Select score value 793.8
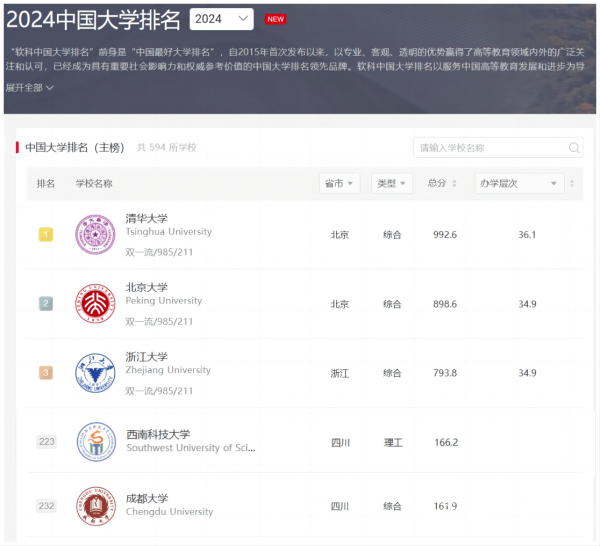 click(445, 373)
